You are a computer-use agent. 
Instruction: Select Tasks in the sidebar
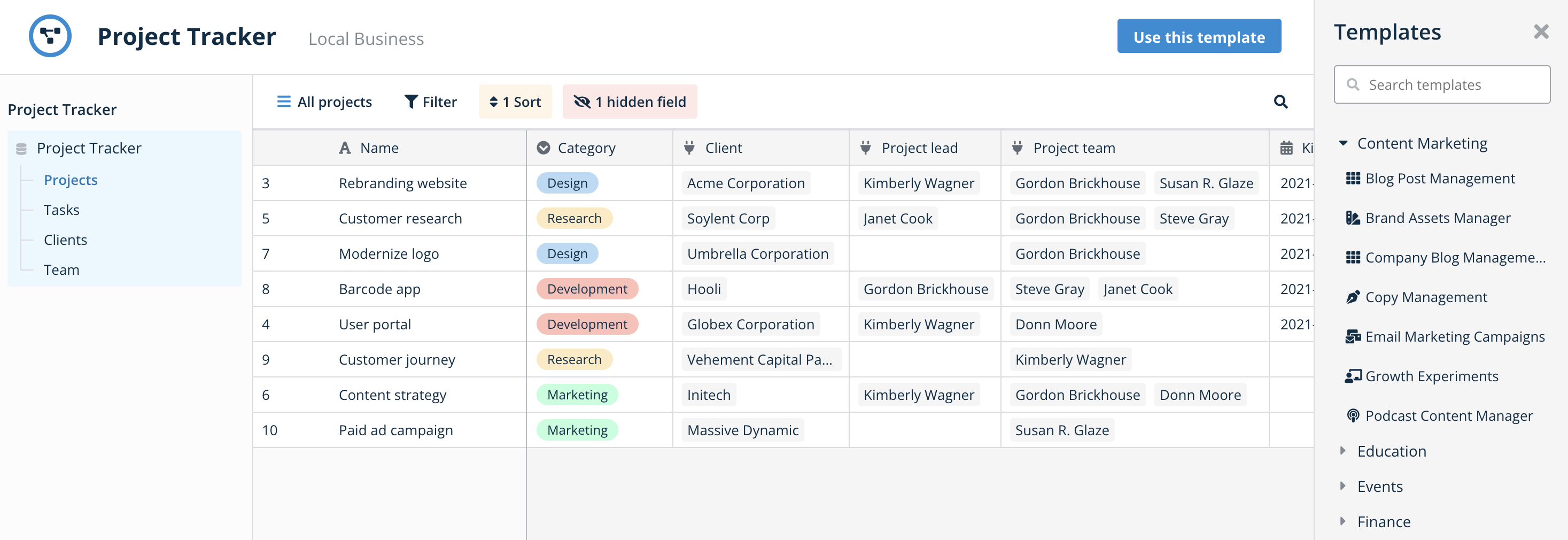pos(61,210)
